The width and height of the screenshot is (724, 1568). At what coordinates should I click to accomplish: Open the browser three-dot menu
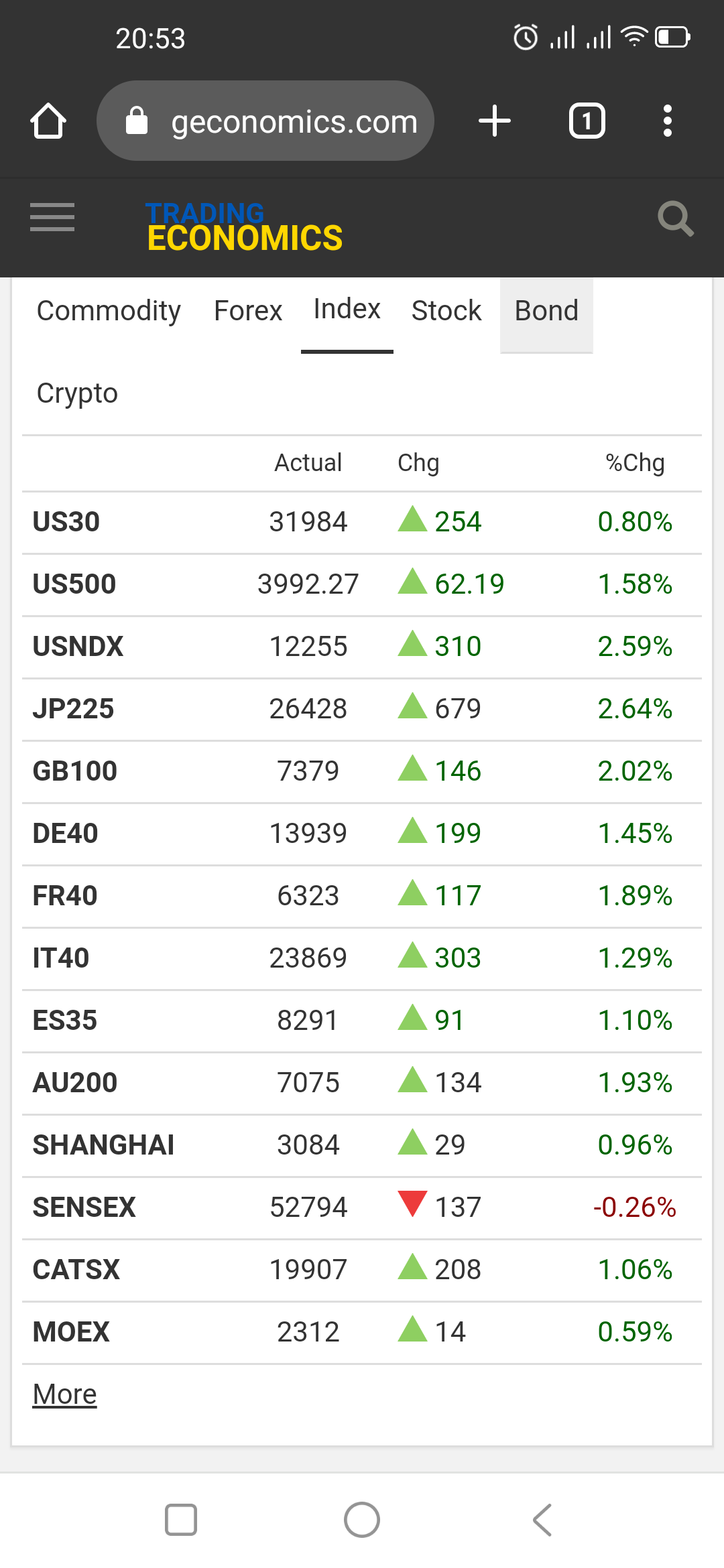coord(667,121)
